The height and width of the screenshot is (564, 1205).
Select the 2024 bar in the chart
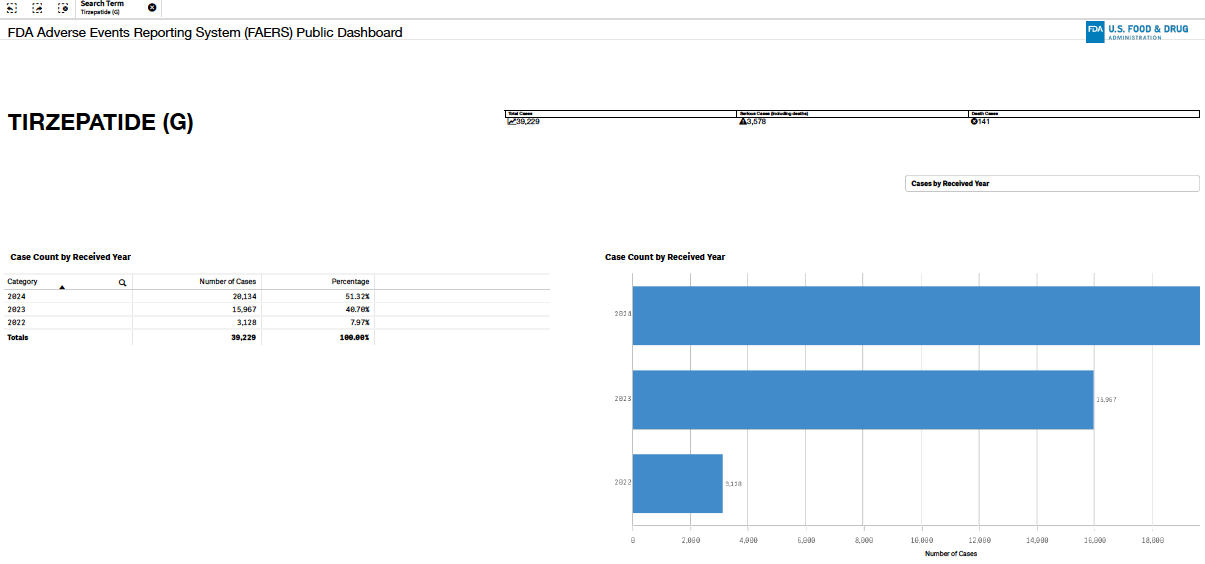(x=916, y=316)
